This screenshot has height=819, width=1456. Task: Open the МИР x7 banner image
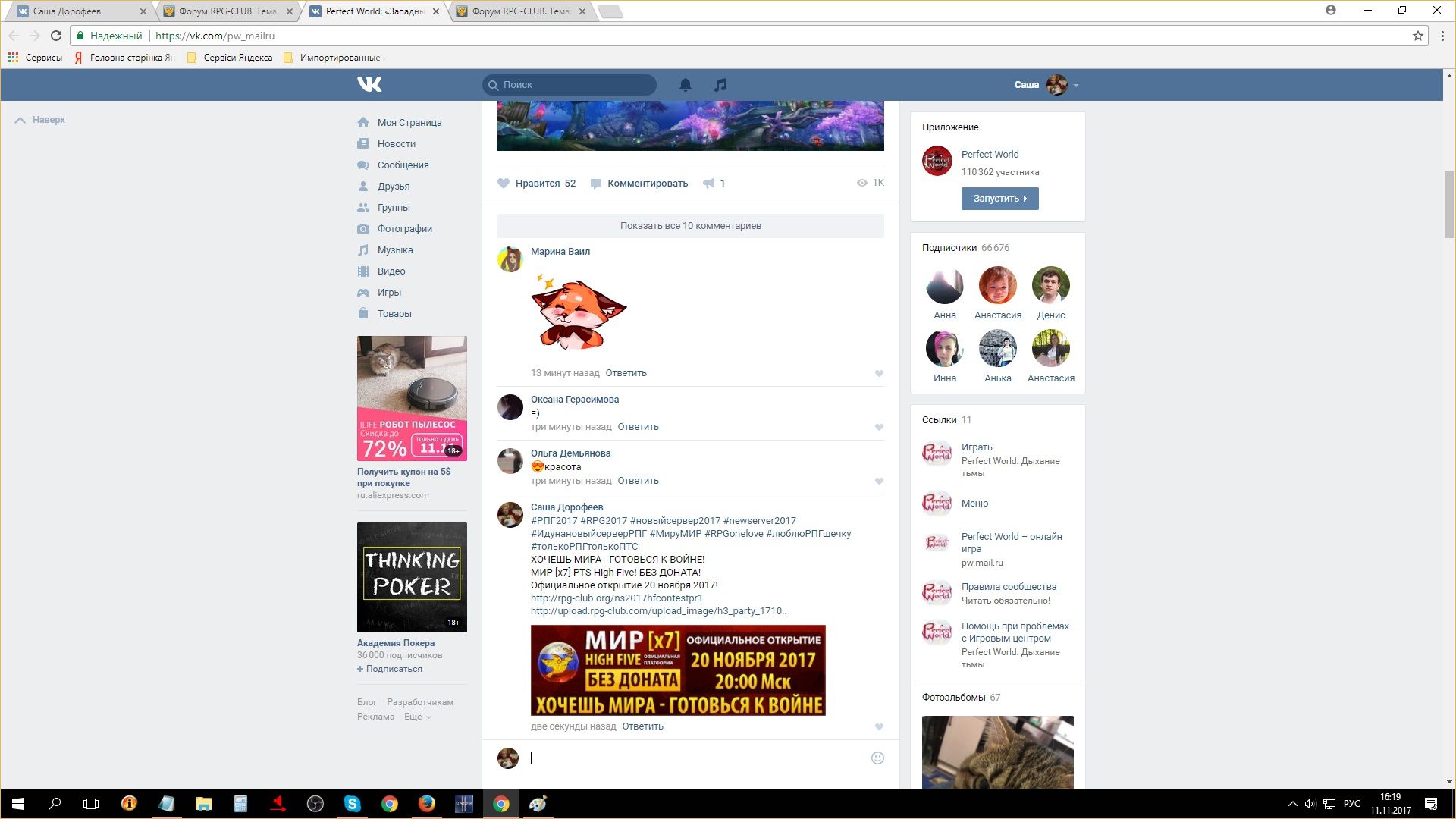[678, 670]
